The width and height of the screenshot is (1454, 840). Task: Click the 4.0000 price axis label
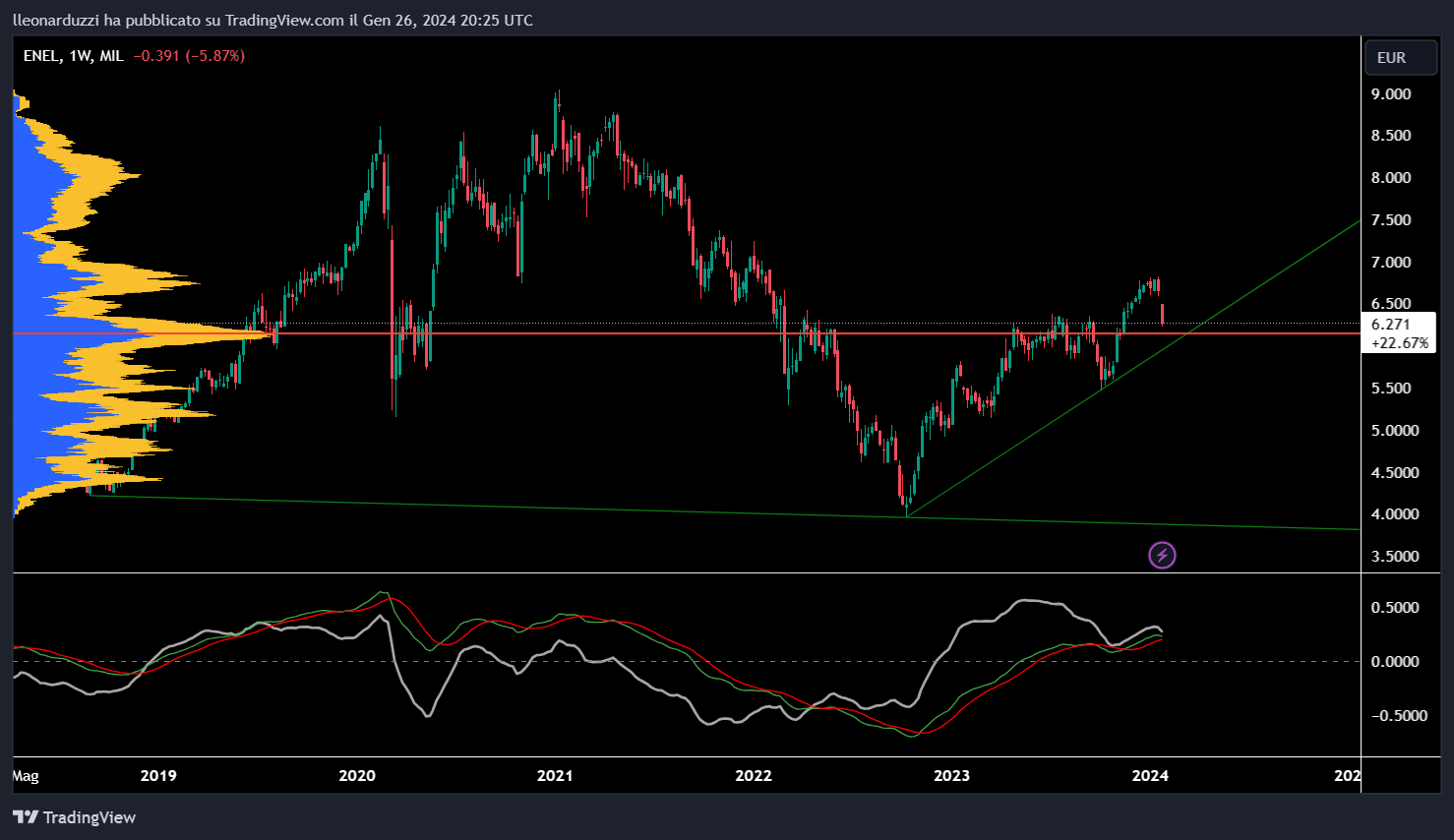coord(1395,514)
